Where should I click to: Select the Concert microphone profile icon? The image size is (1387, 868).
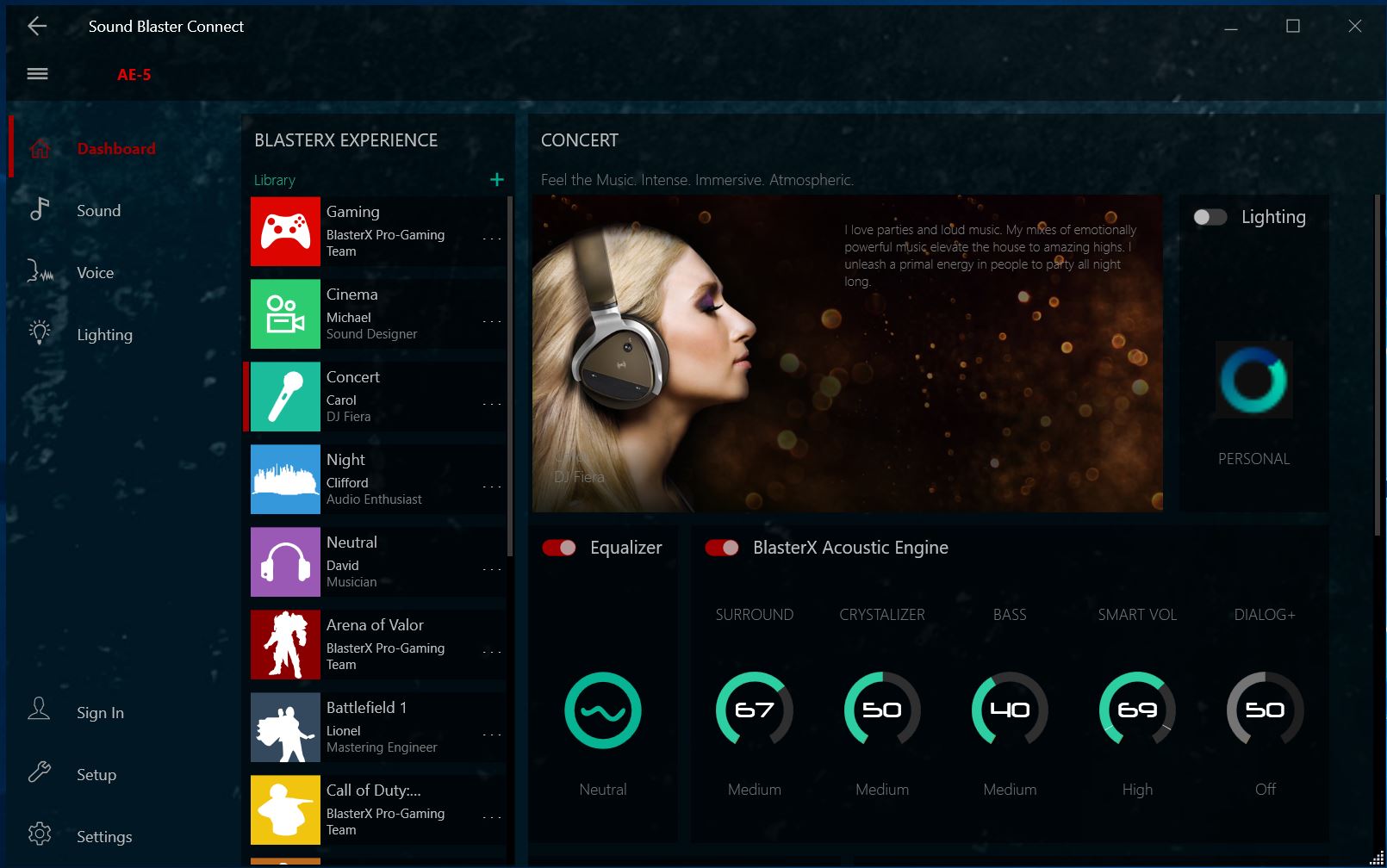285,397
